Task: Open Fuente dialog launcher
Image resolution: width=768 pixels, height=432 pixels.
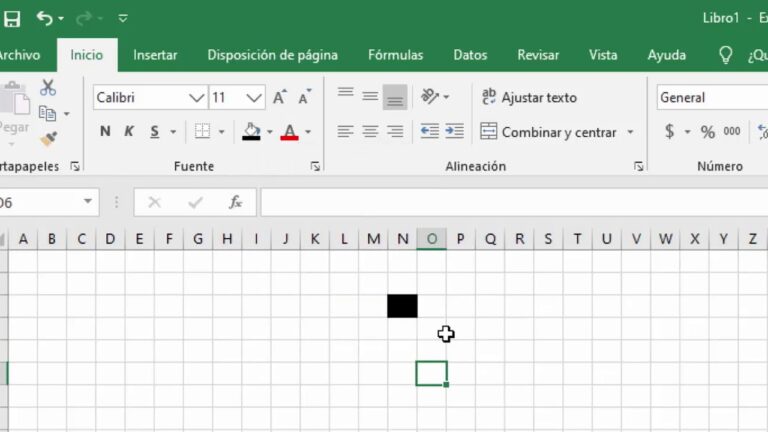Action: click(x=315, y=167)
